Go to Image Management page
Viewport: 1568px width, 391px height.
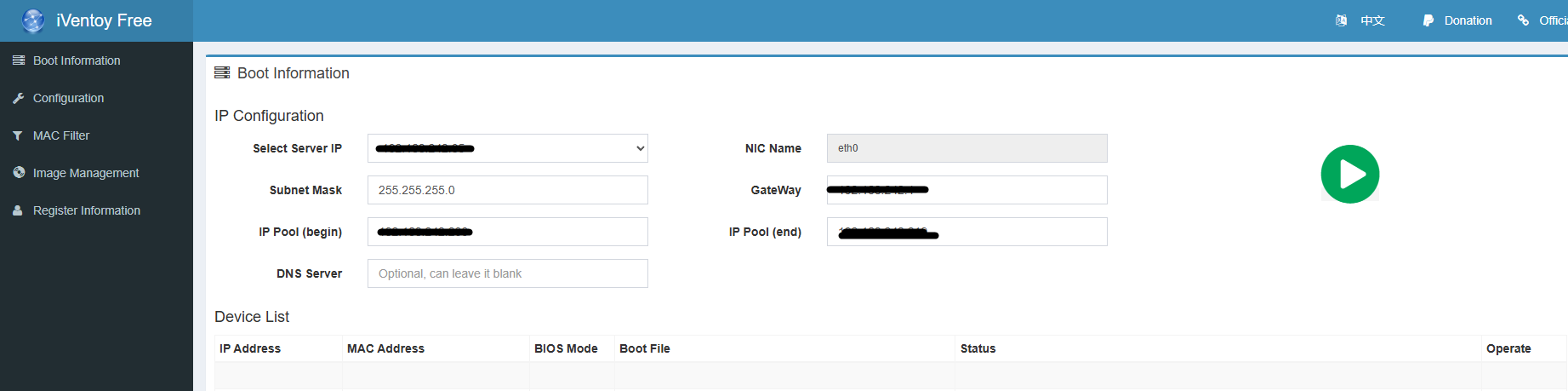click(86, 173)
